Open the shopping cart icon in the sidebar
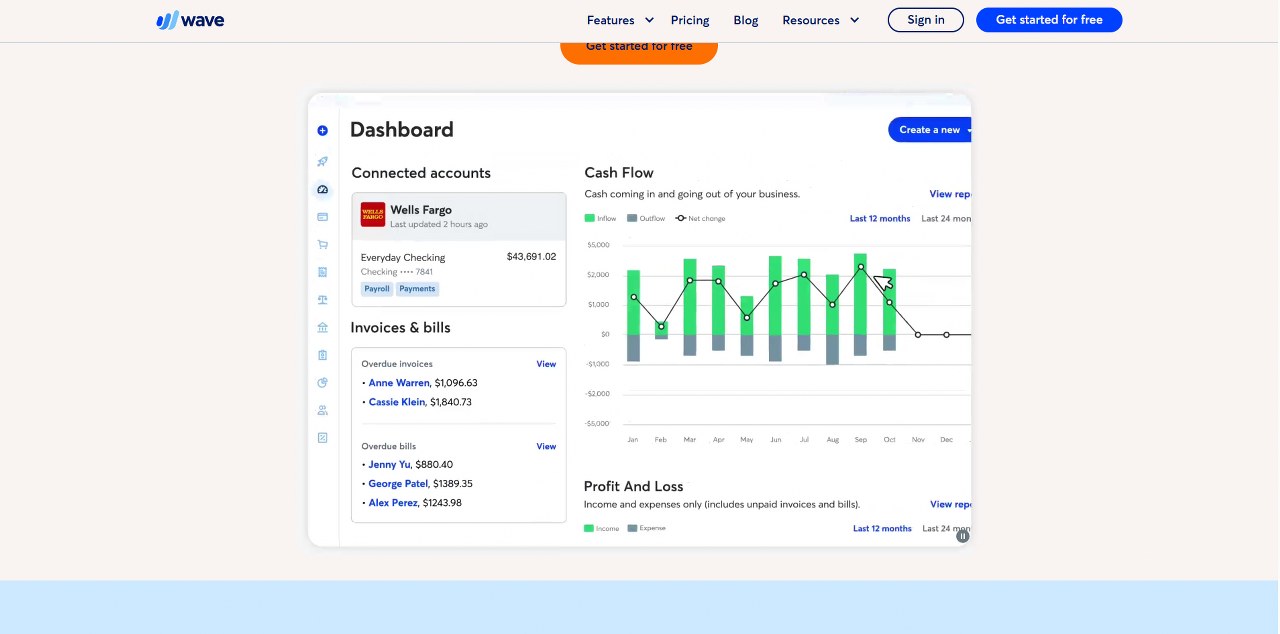Viewport: 1280px width, 634px height. pos(322,244)
